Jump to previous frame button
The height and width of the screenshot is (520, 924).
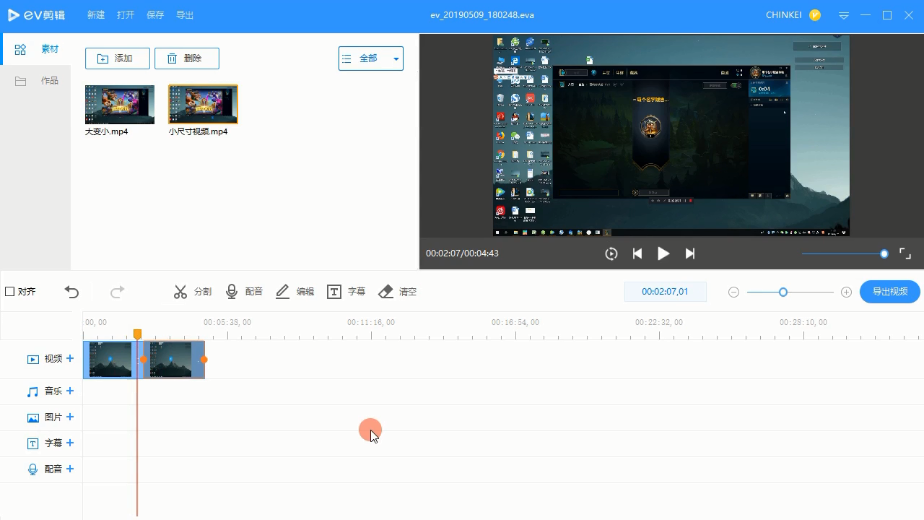(x=637, y=254)
